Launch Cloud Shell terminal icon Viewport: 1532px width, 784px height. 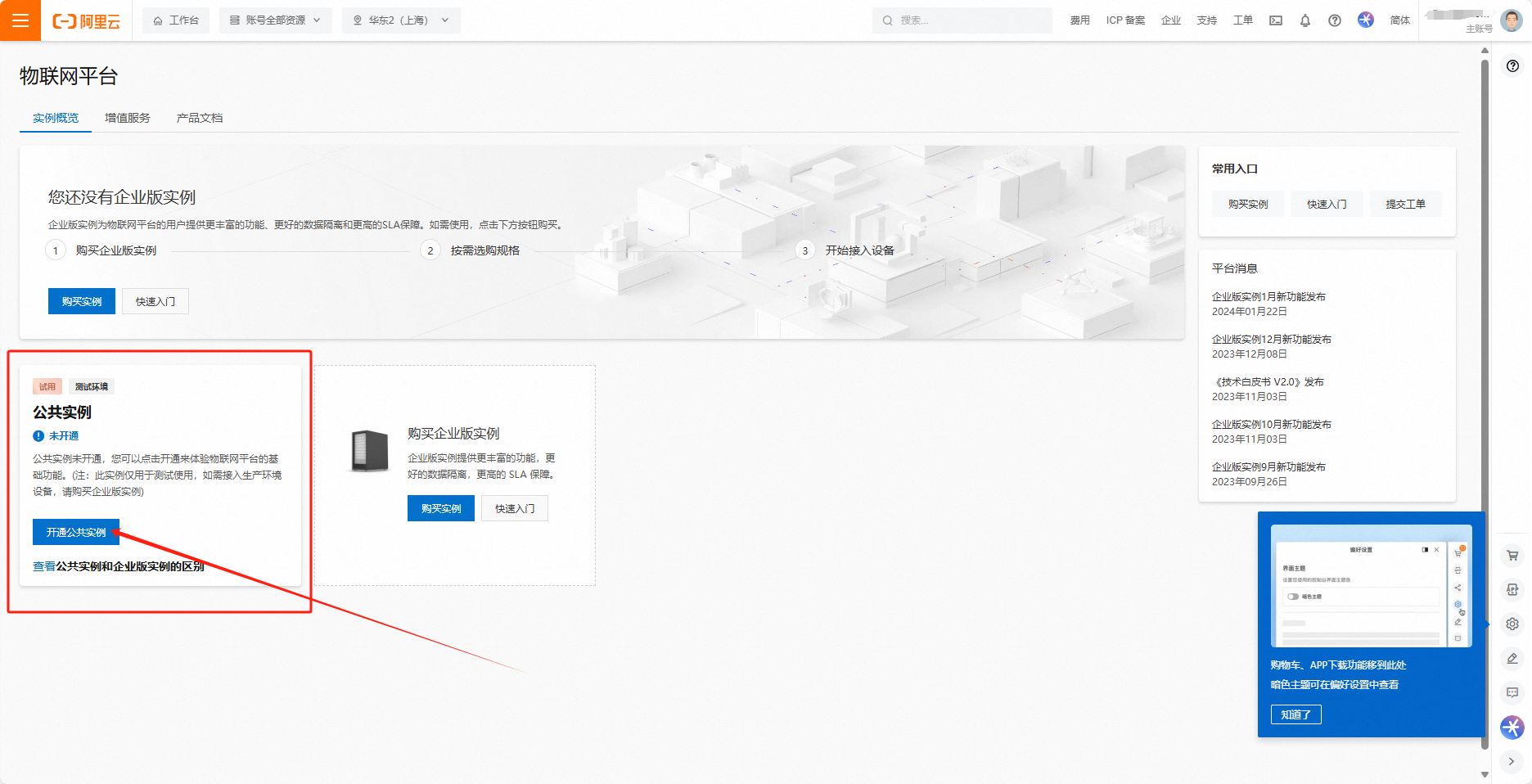1275,20
